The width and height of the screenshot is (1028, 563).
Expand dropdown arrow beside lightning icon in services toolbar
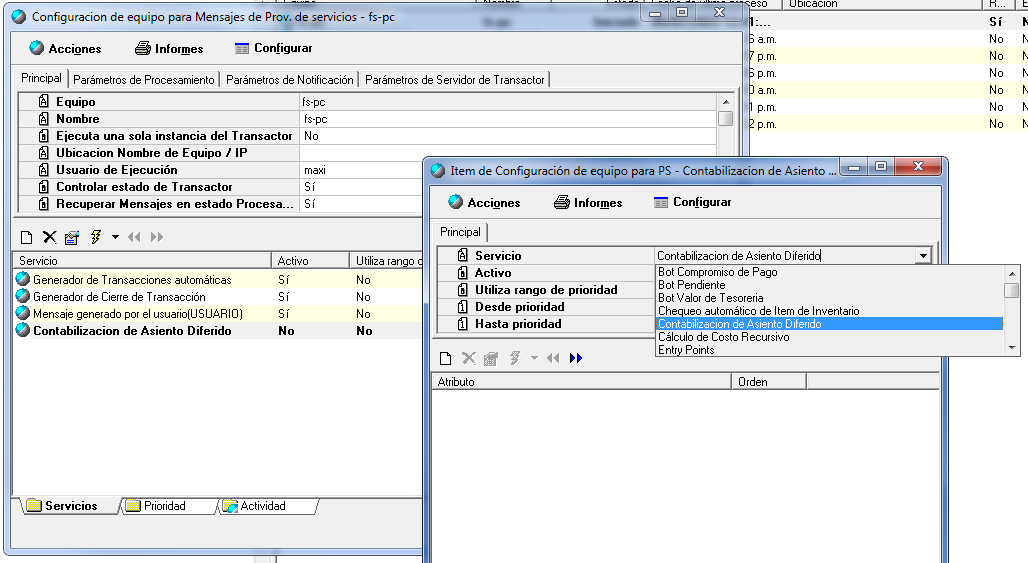(x=115, y=237)
